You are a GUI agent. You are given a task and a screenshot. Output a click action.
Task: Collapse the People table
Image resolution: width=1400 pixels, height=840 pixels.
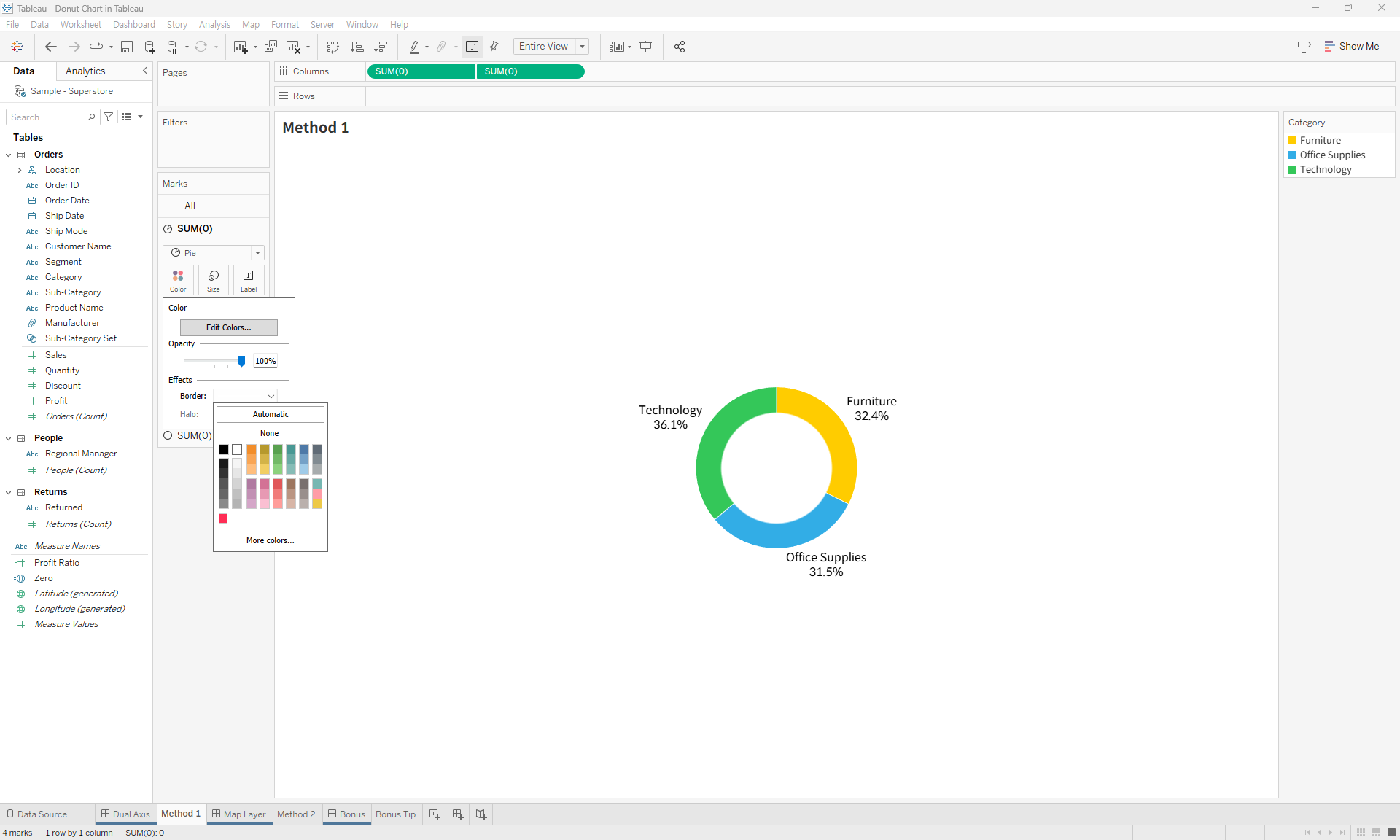pyautogui.click(x=8, y=438)
